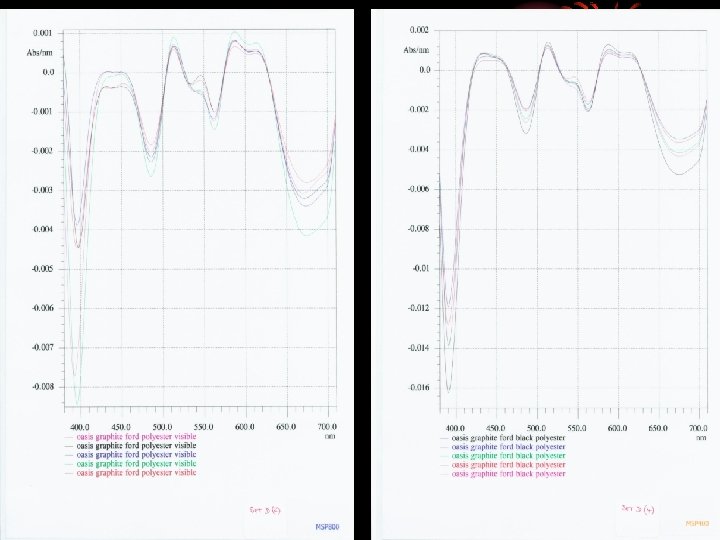Click the blue 'ford black polyester' legend entry
This screenshot has width=720, height=540.
[x=508, y=447]
